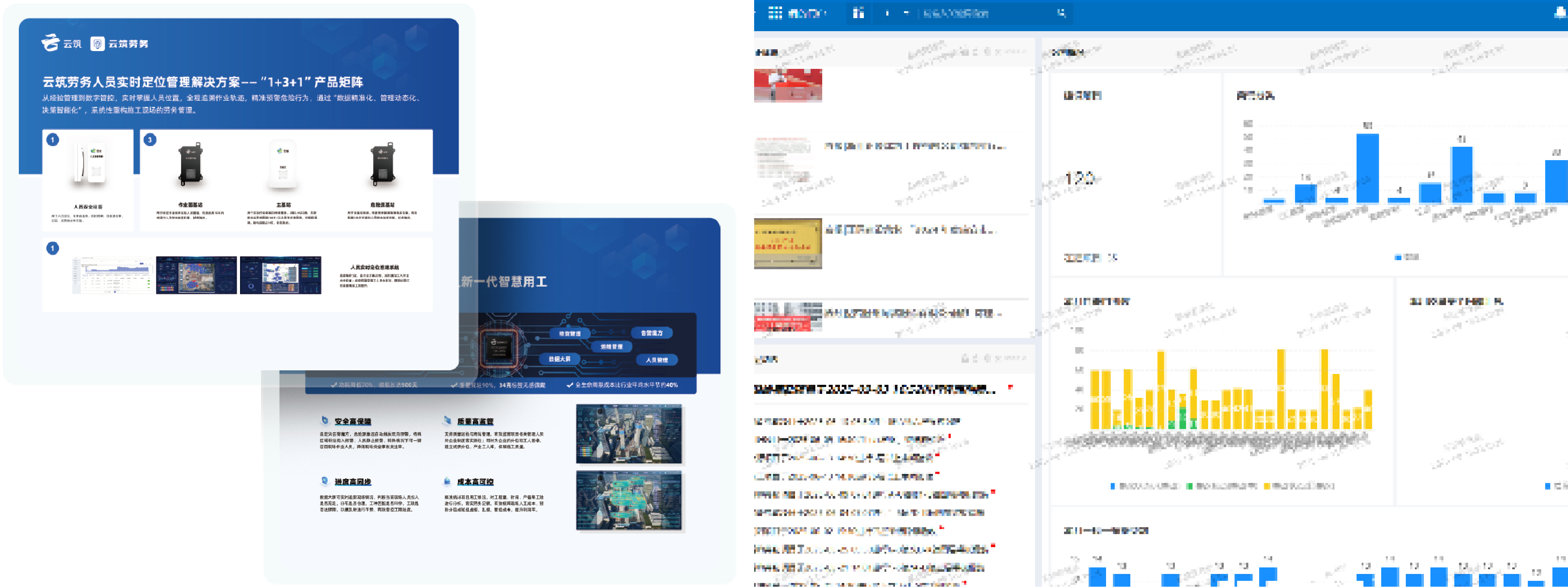The image size is (1568, 587).
Task: Open the yellow plaque news thumbnail
Action: [x=788, y=243]
